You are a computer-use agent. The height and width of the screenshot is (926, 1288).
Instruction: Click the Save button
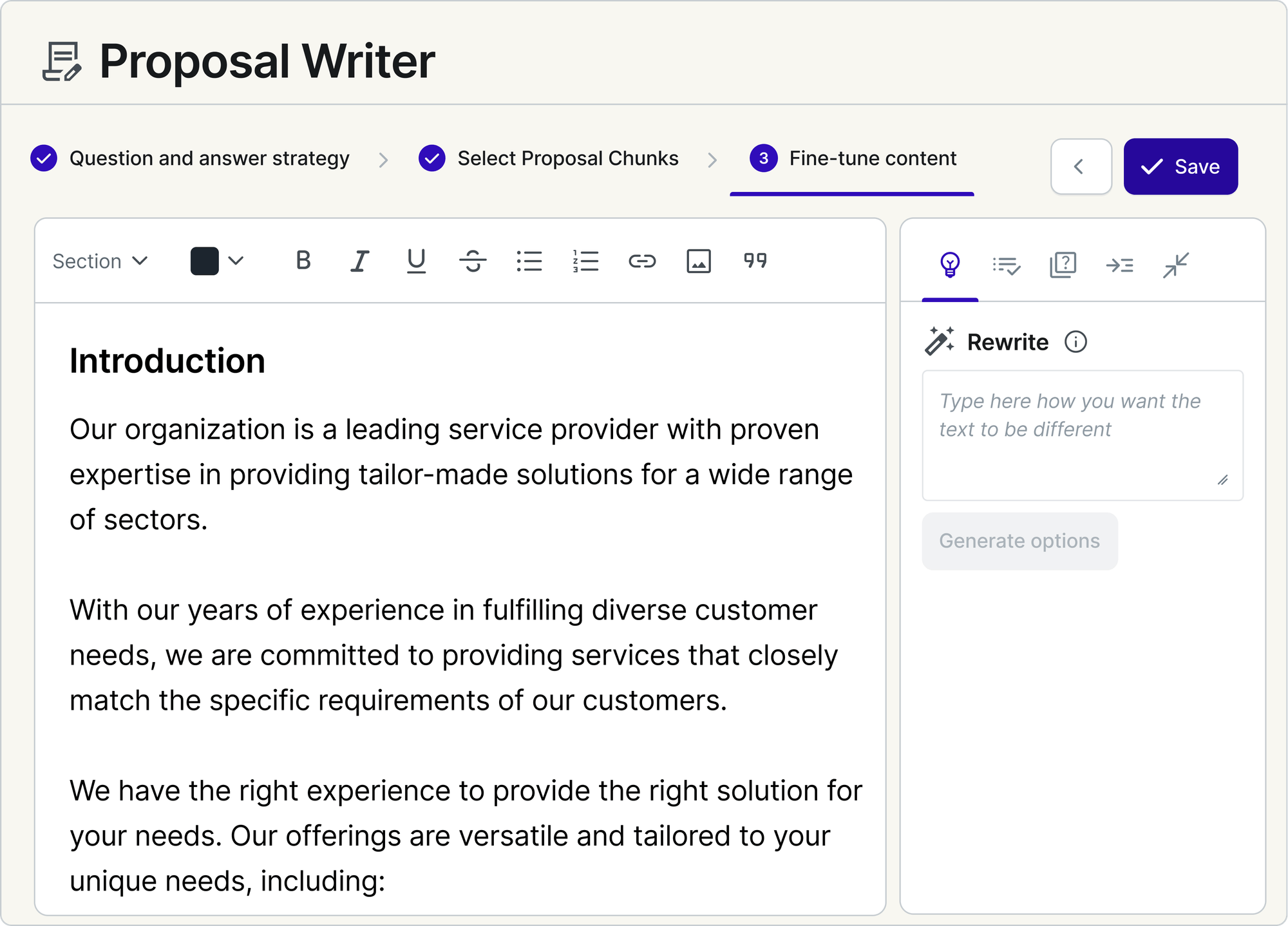coord(1180,167)
